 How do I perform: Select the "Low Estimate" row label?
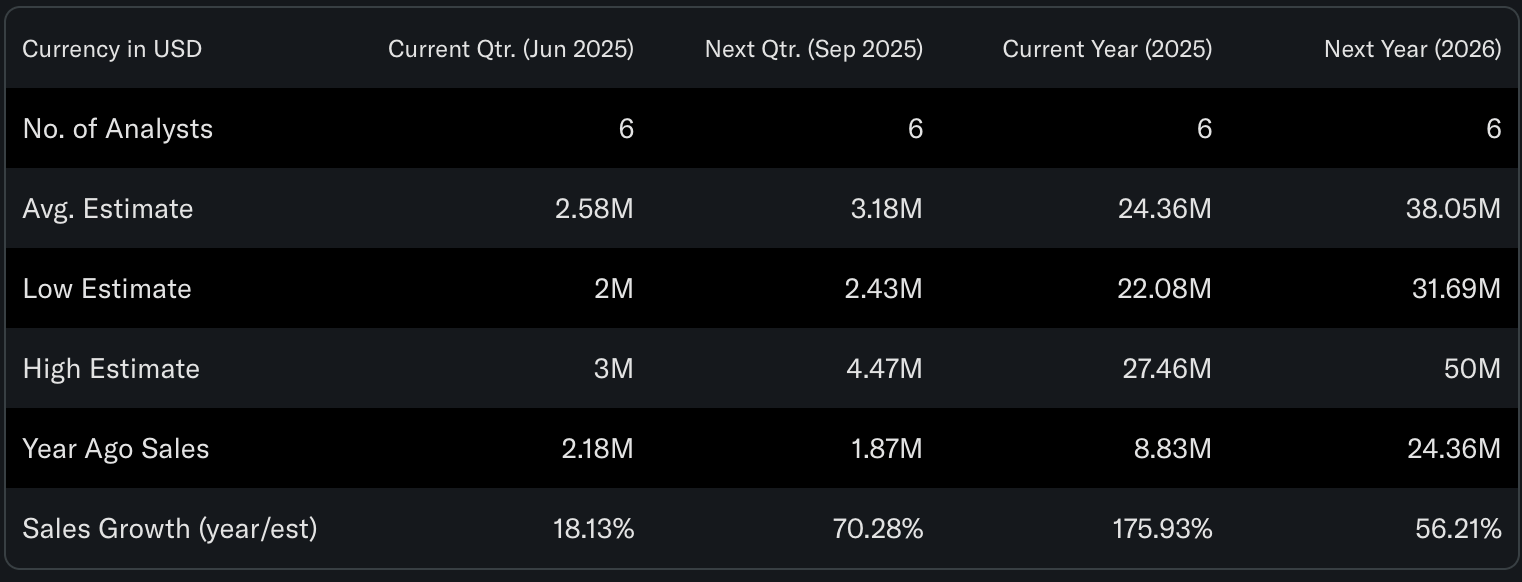[x=107, y=289]
